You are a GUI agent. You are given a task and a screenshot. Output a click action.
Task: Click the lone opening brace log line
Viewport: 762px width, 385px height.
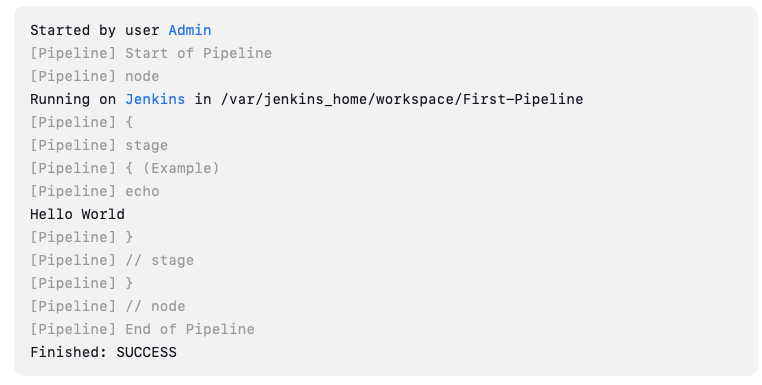(x=82, y=122)
